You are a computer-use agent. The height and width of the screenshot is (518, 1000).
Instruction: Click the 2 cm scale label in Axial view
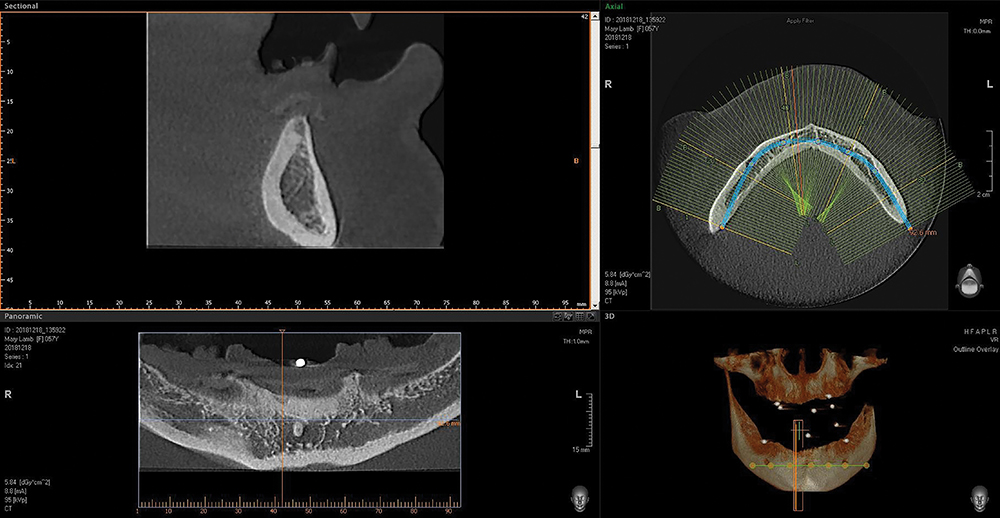coord(984,194)
